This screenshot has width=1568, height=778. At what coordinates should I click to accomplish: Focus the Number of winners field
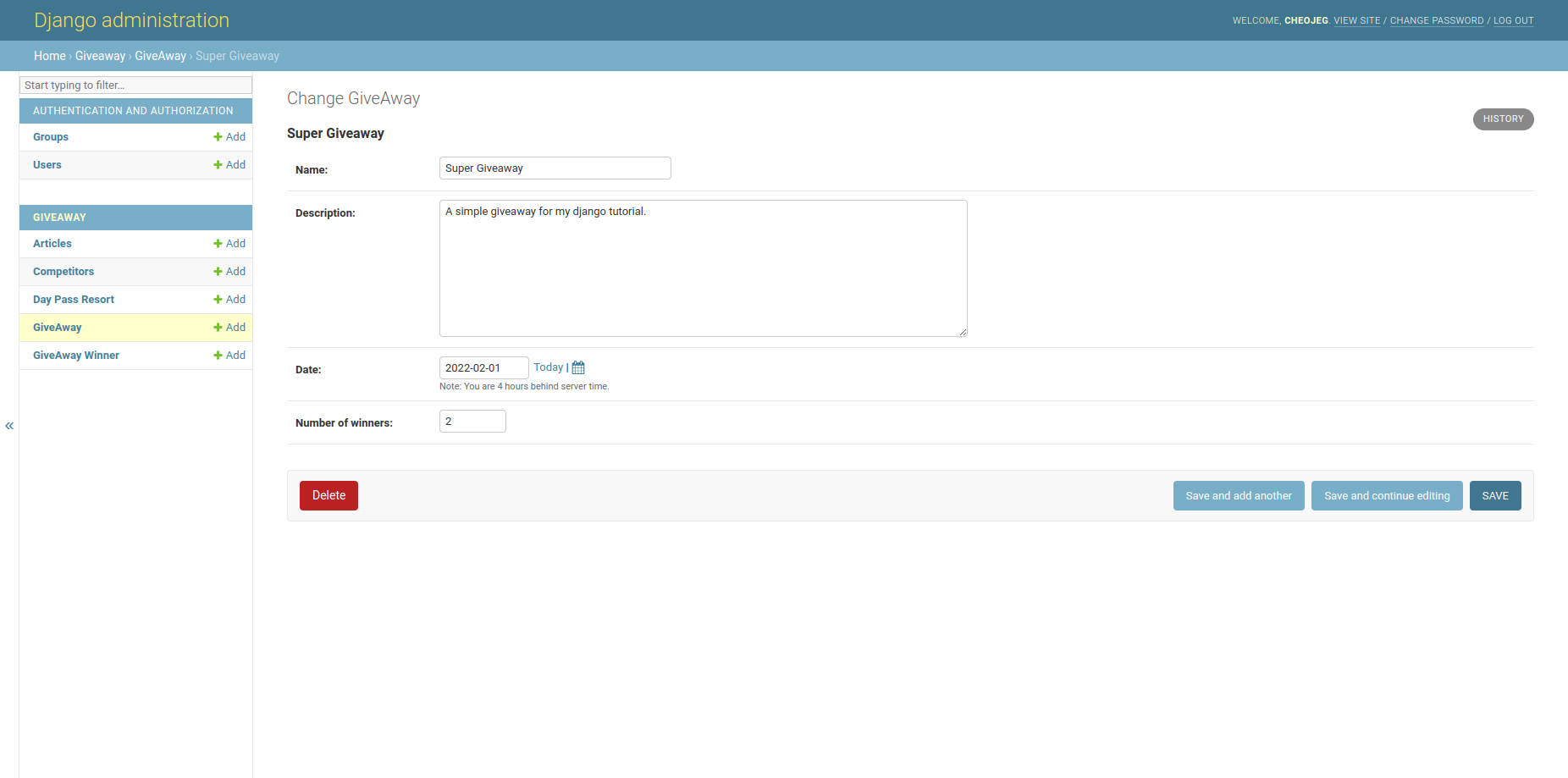pos(472,422)
